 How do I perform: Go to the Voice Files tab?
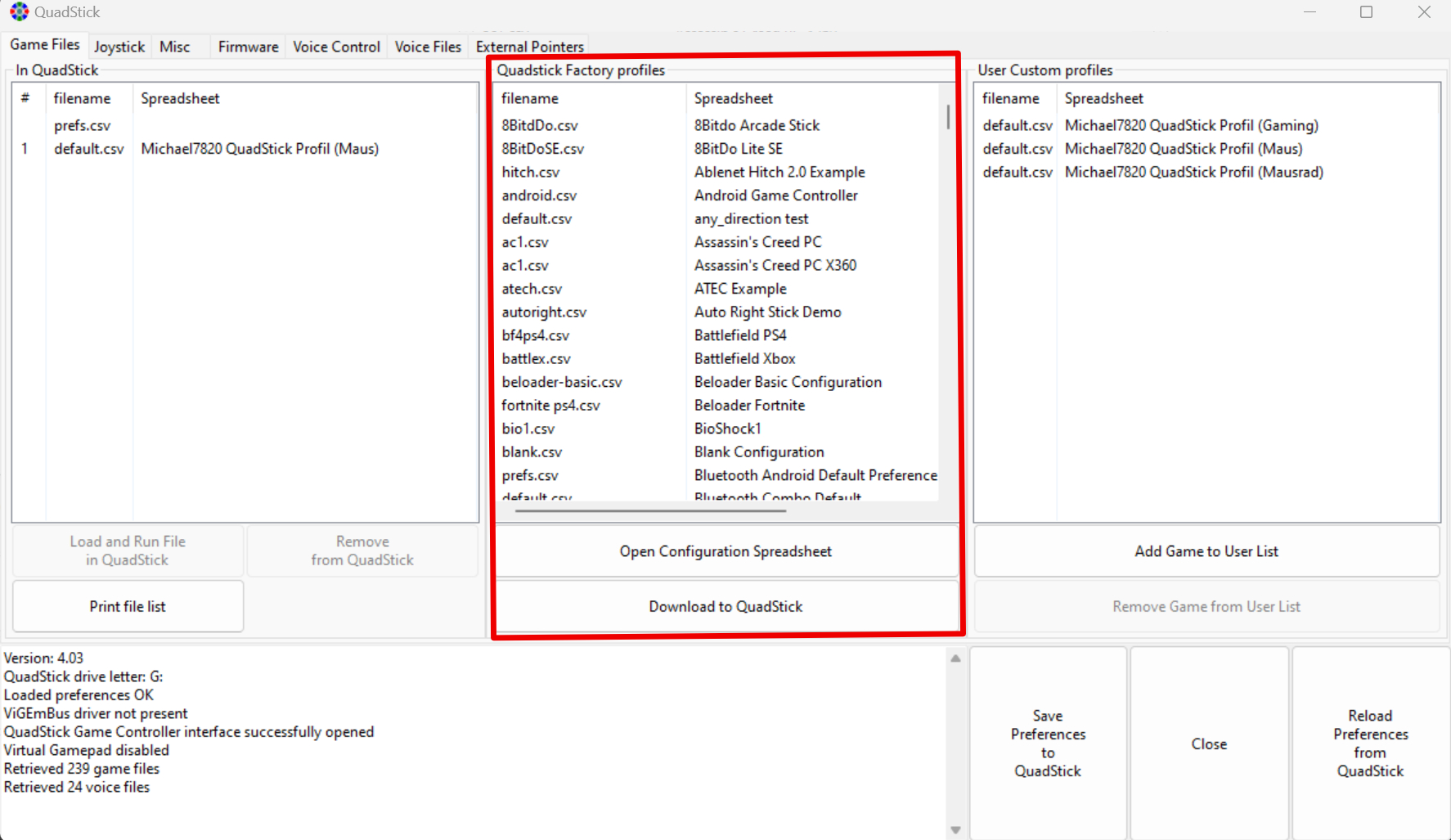428,47
